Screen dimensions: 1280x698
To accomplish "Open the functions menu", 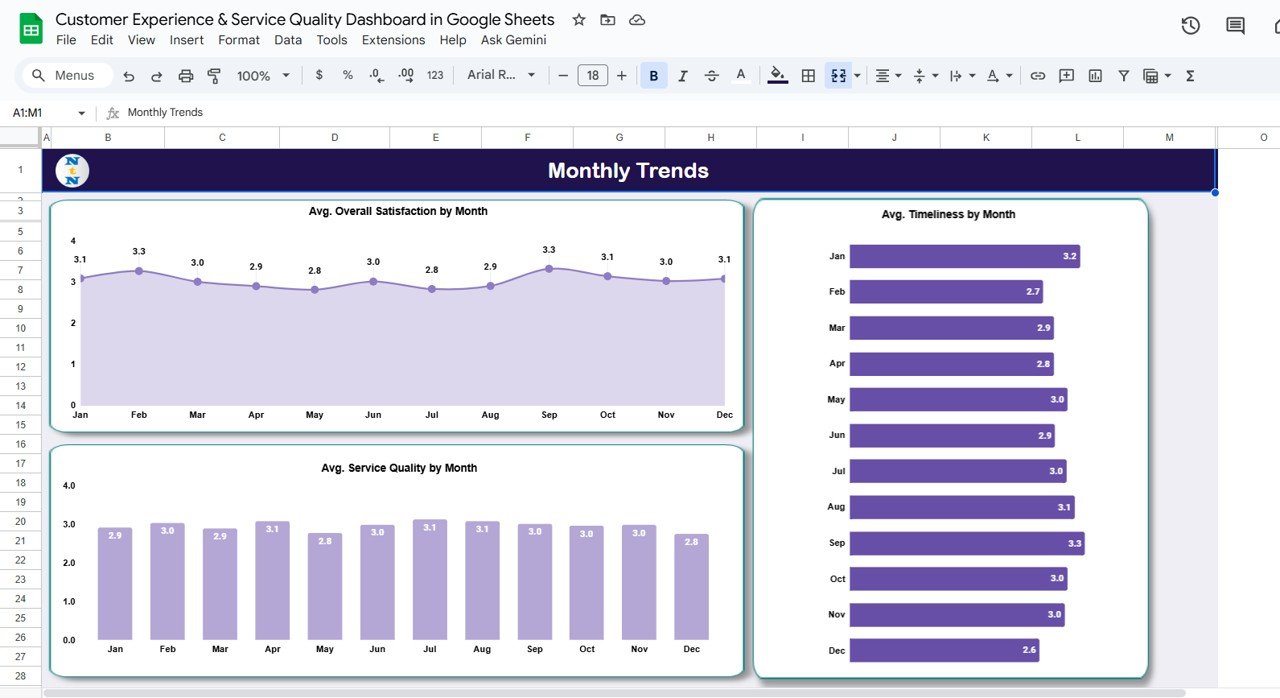I will [x=1190, y=75].
